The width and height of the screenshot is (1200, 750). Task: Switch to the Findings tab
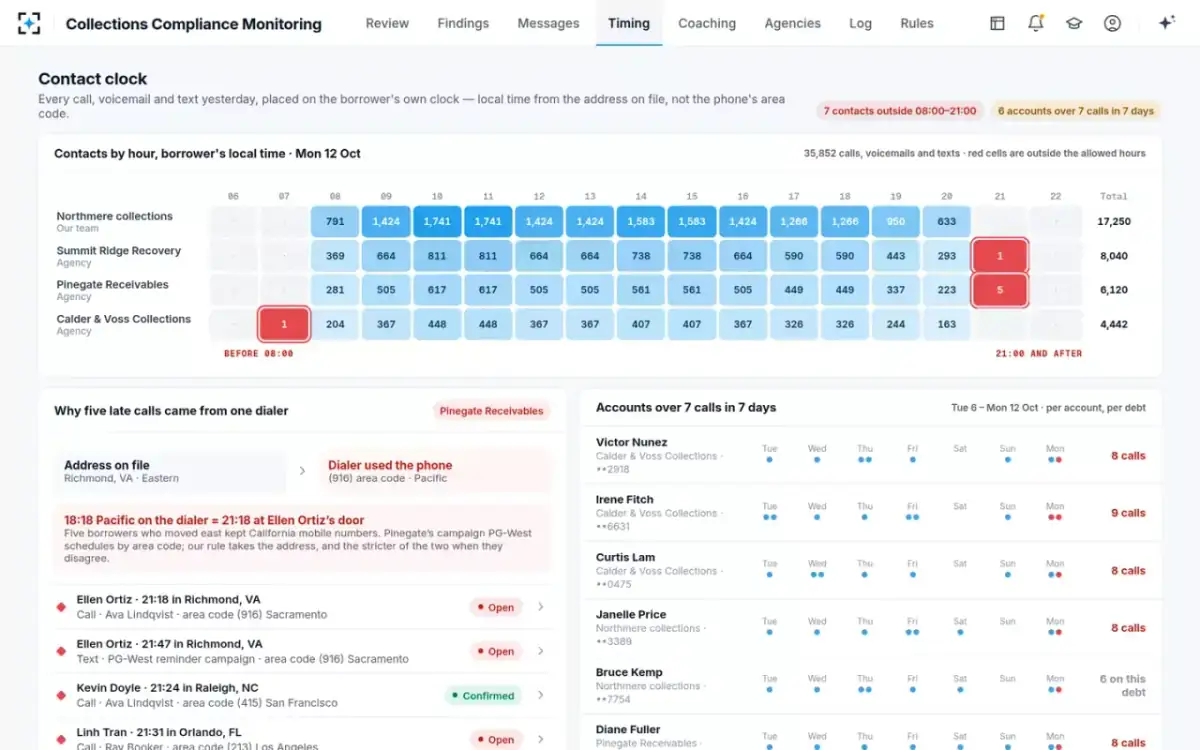(x=463, y=23)
